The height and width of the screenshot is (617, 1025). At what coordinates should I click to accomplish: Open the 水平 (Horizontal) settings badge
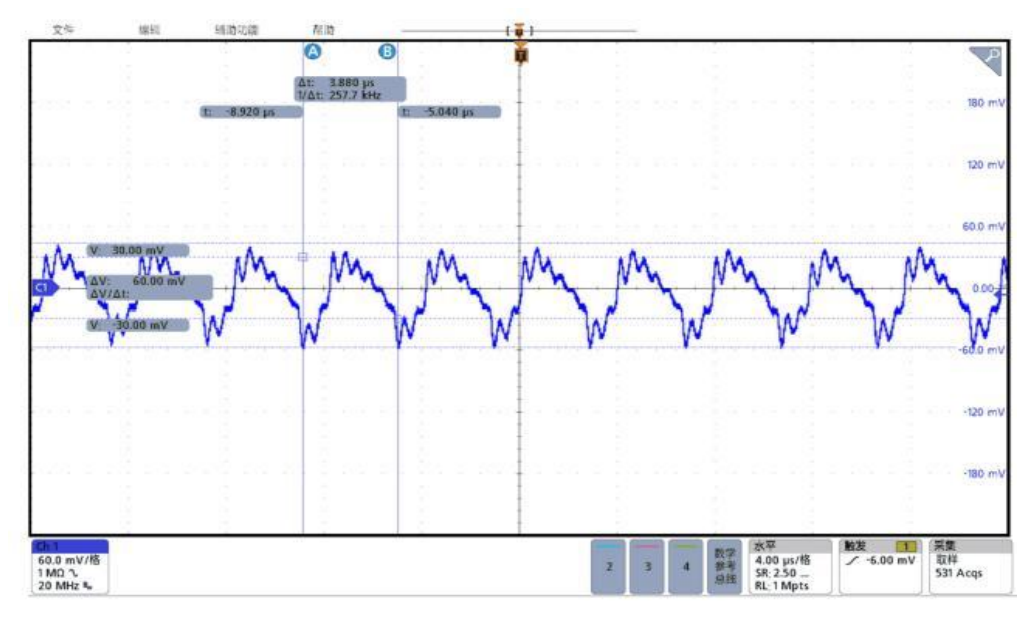(x=790, y=566)
